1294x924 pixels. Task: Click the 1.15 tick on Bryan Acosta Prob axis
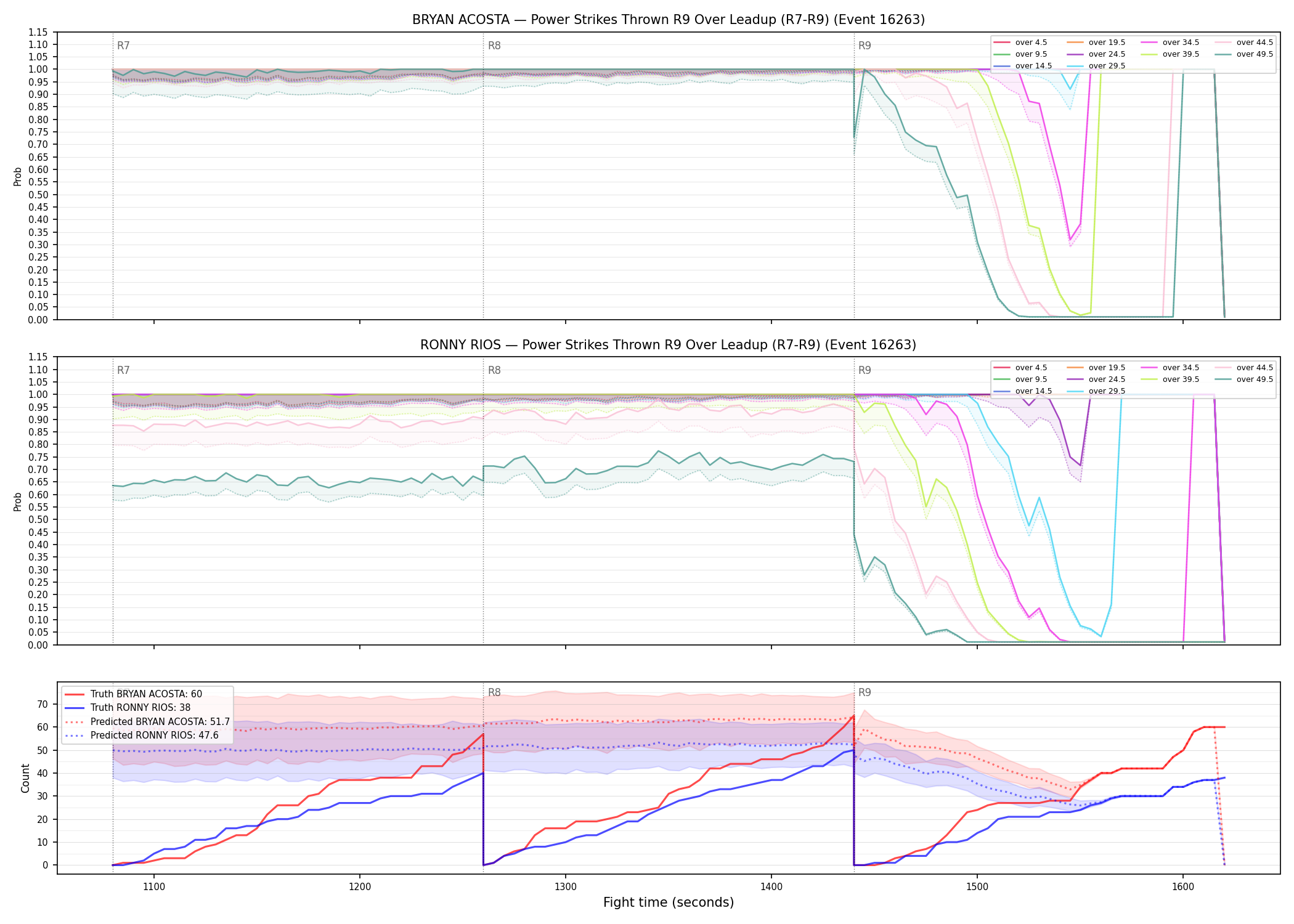38,32
